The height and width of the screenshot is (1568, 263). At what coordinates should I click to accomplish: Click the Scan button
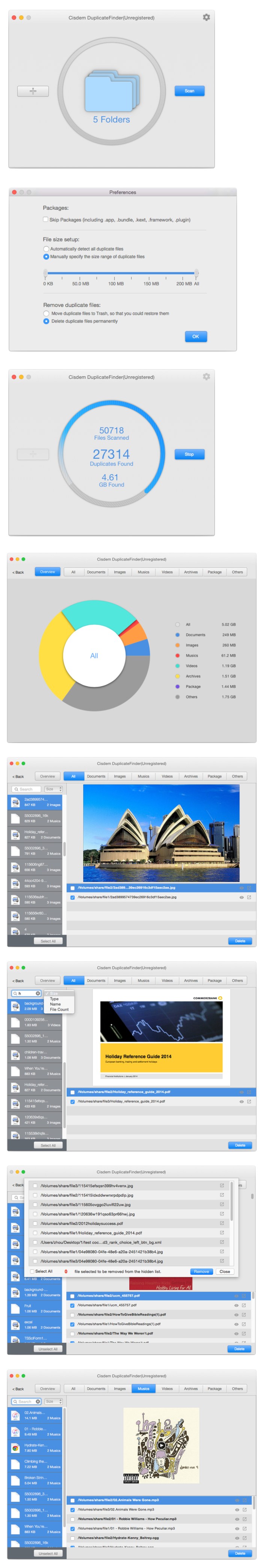tap(189, 91)
